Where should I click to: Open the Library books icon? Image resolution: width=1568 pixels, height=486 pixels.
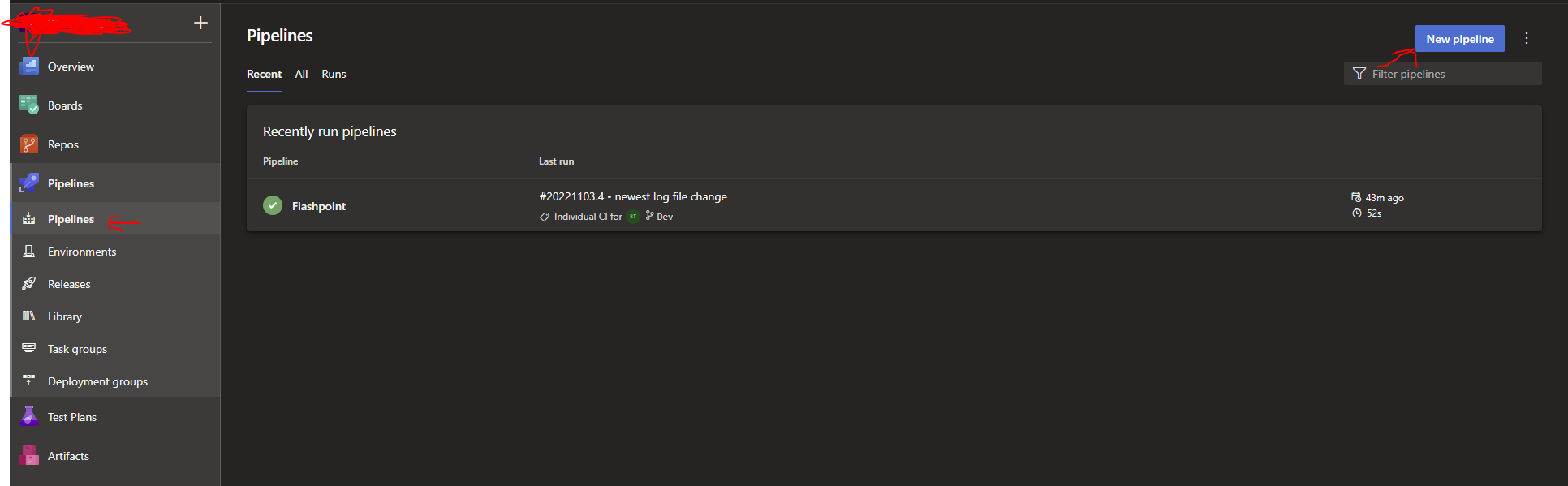pyautogui.click(x=29, y=316)
